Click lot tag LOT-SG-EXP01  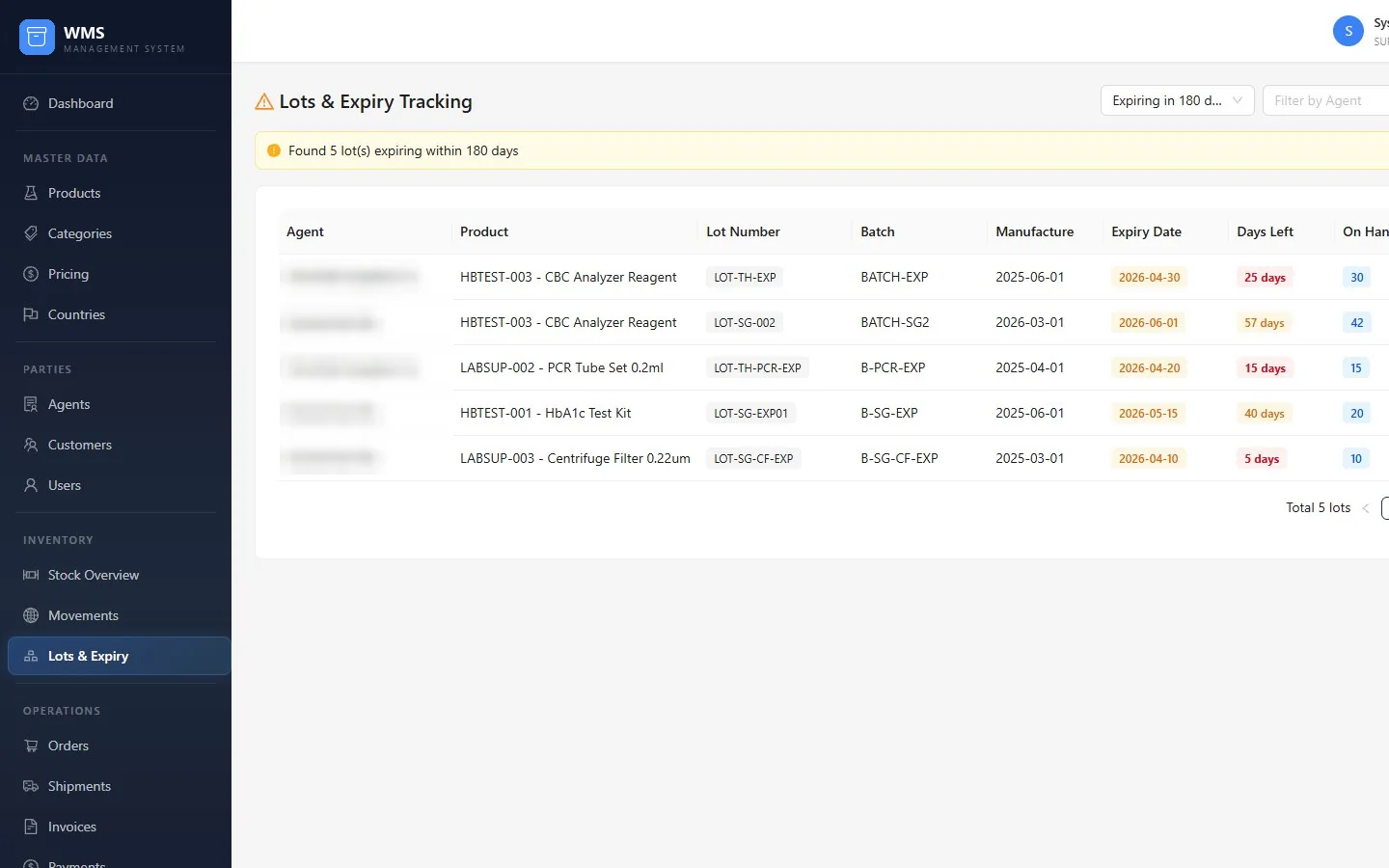click(750, 414)
